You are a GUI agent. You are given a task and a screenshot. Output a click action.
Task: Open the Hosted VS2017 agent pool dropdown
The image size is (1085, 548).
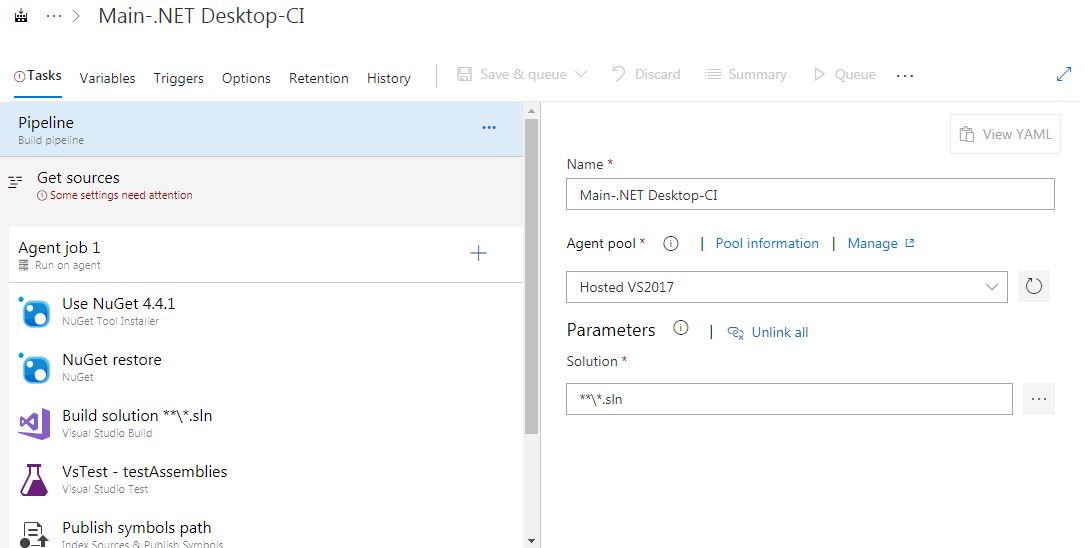787,287
